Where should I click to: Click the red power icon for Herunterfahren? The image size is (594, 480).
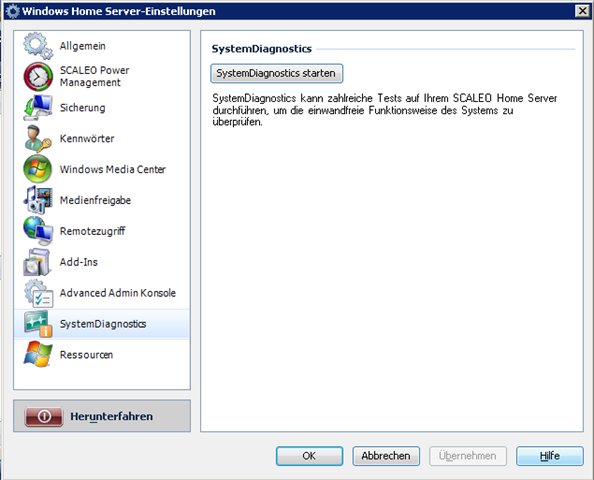click(44, 416)
